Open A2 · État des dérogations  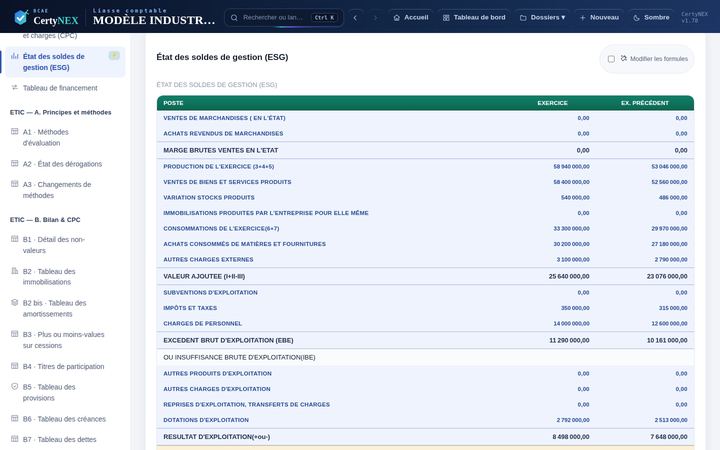[63, 164]
